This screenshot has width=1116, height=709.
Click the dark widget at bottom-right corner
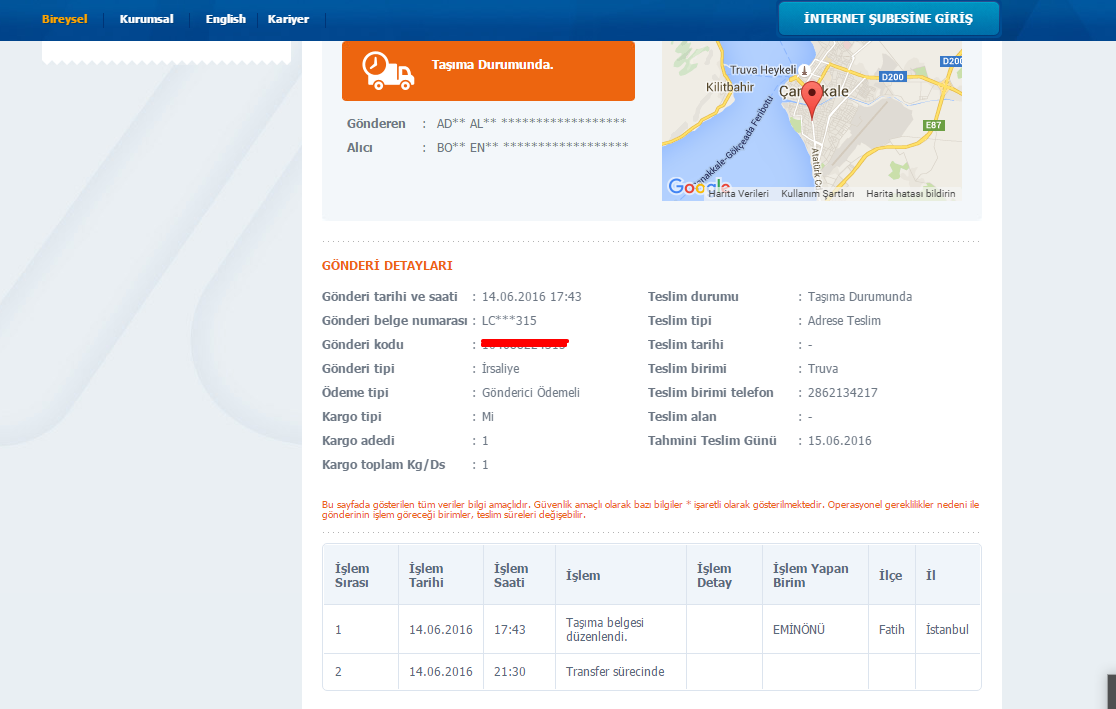(x=1111, y=691)
